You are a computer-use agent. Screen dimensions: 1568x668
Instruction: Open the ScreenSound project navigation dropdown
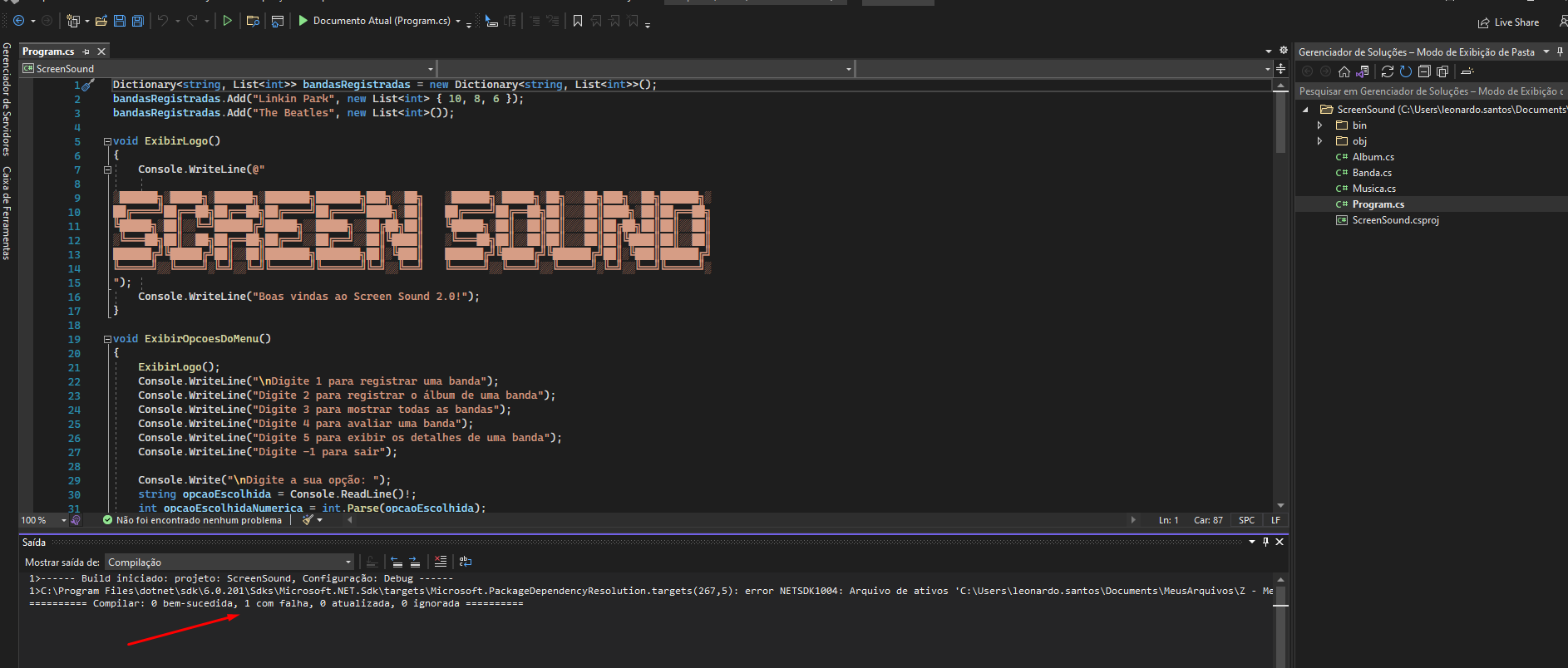(431, 69)
